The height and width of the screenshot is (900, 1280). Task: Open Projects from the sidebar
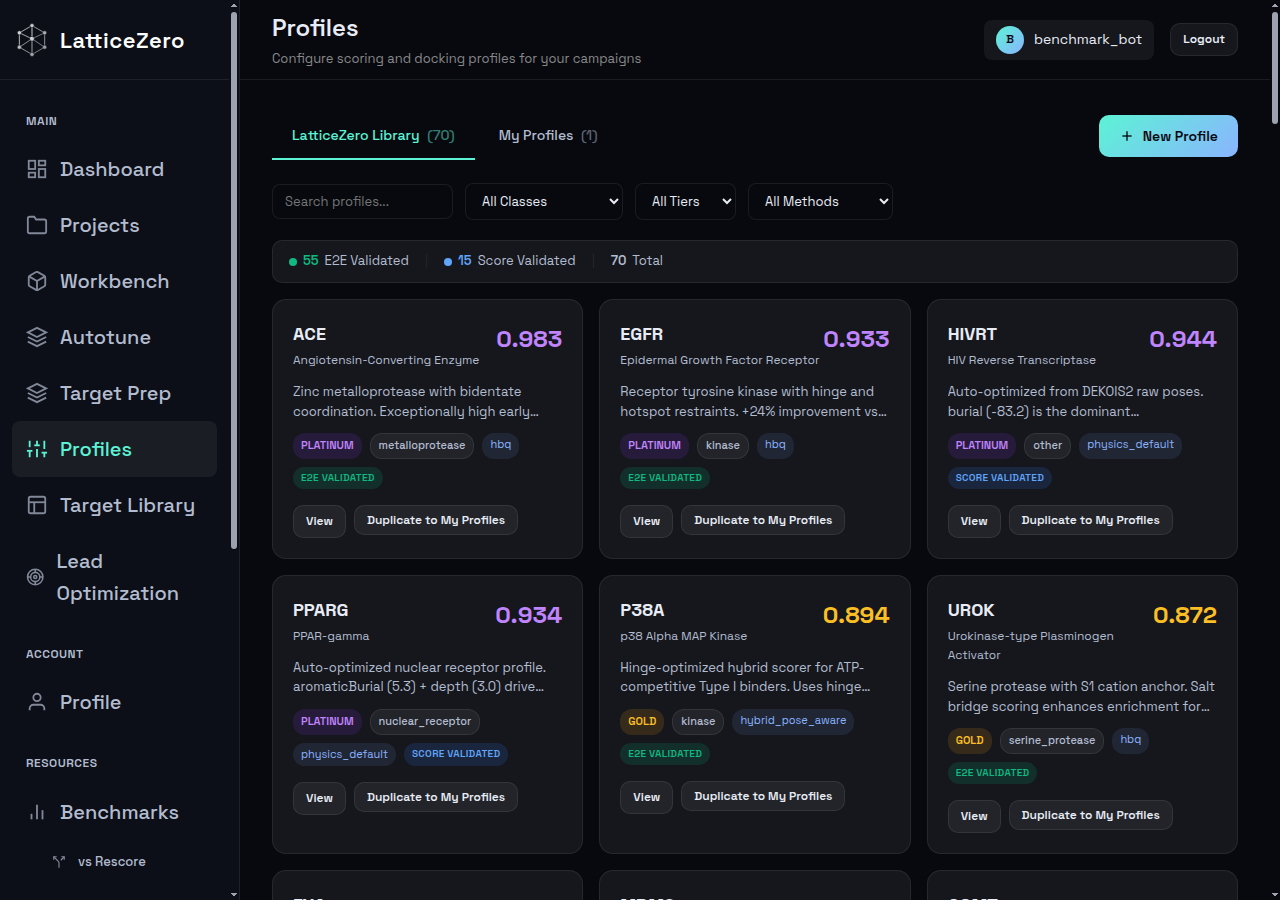pyautogui.click(x=114, y=225)
